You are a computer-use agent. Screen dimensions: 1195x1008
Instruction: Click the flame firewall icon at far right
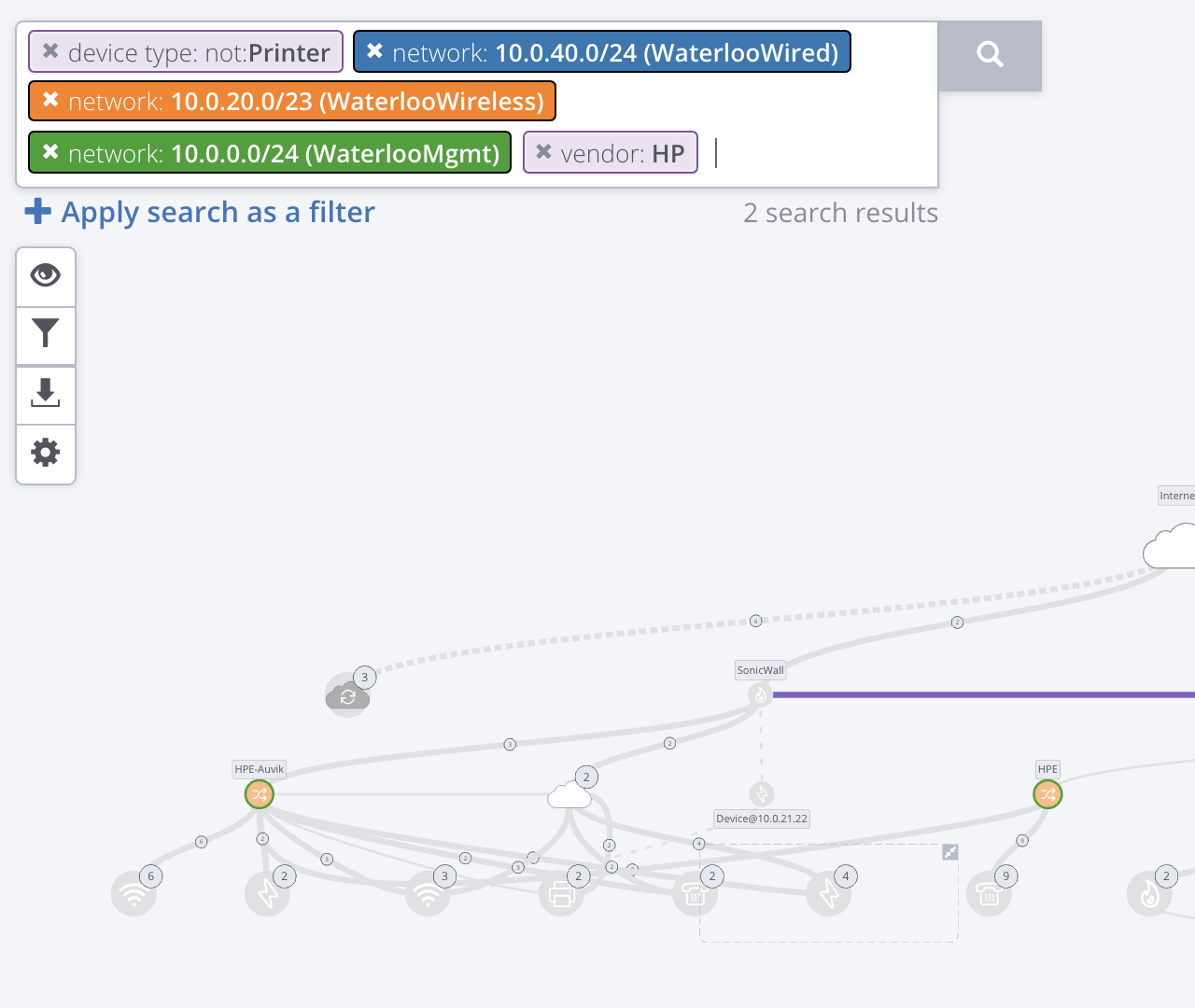point(1151,893)
